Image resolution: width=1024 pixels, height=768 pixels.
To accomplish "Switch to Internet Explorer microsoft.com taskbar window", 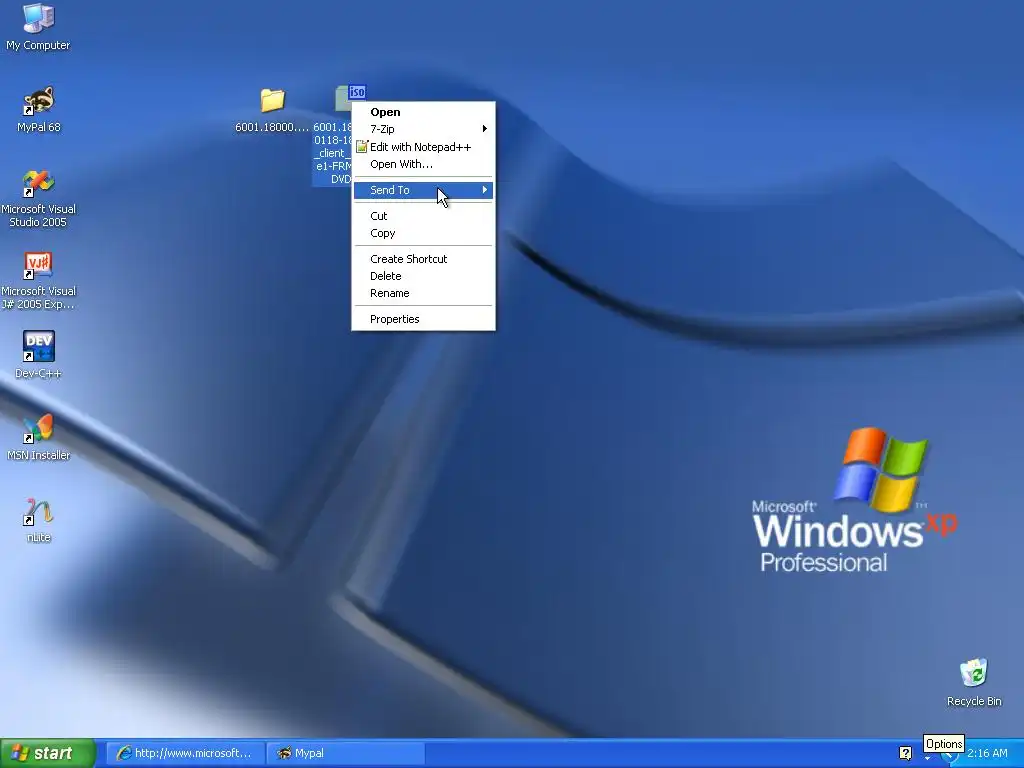I will click(185, 753).
